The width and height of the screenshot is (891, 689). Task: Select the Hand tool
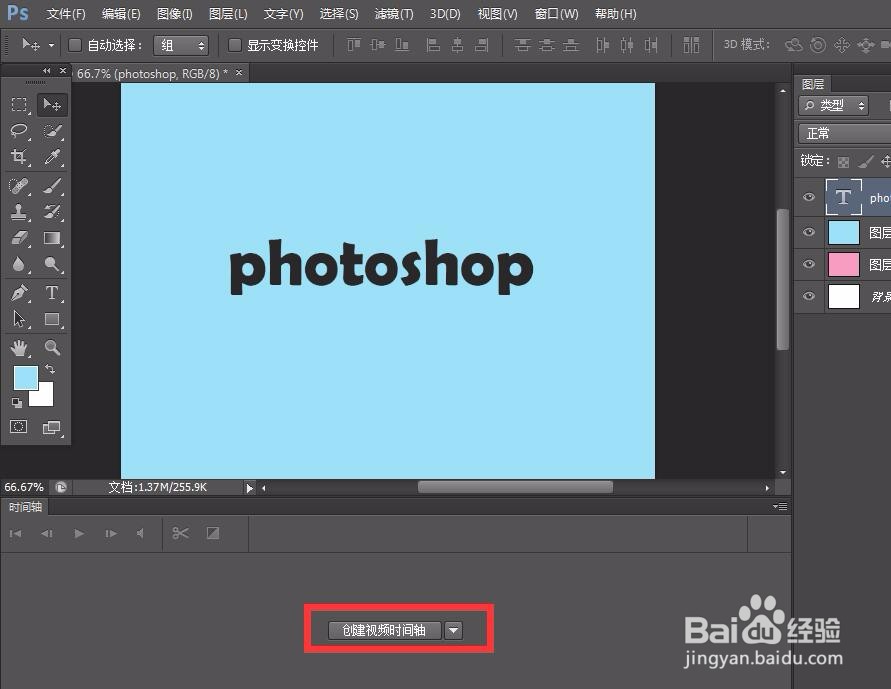[19, 348]
